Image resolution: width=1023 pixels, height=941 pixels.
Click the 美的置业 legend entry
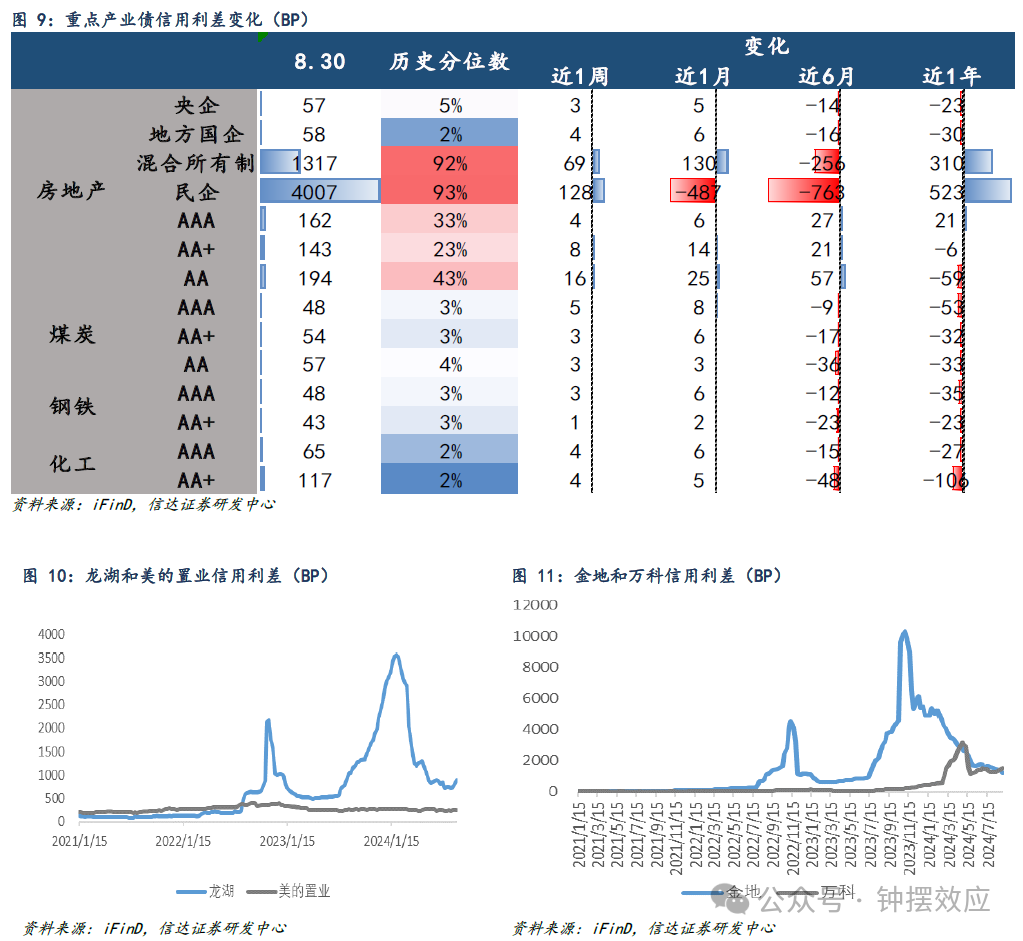(x=289, y=891)
